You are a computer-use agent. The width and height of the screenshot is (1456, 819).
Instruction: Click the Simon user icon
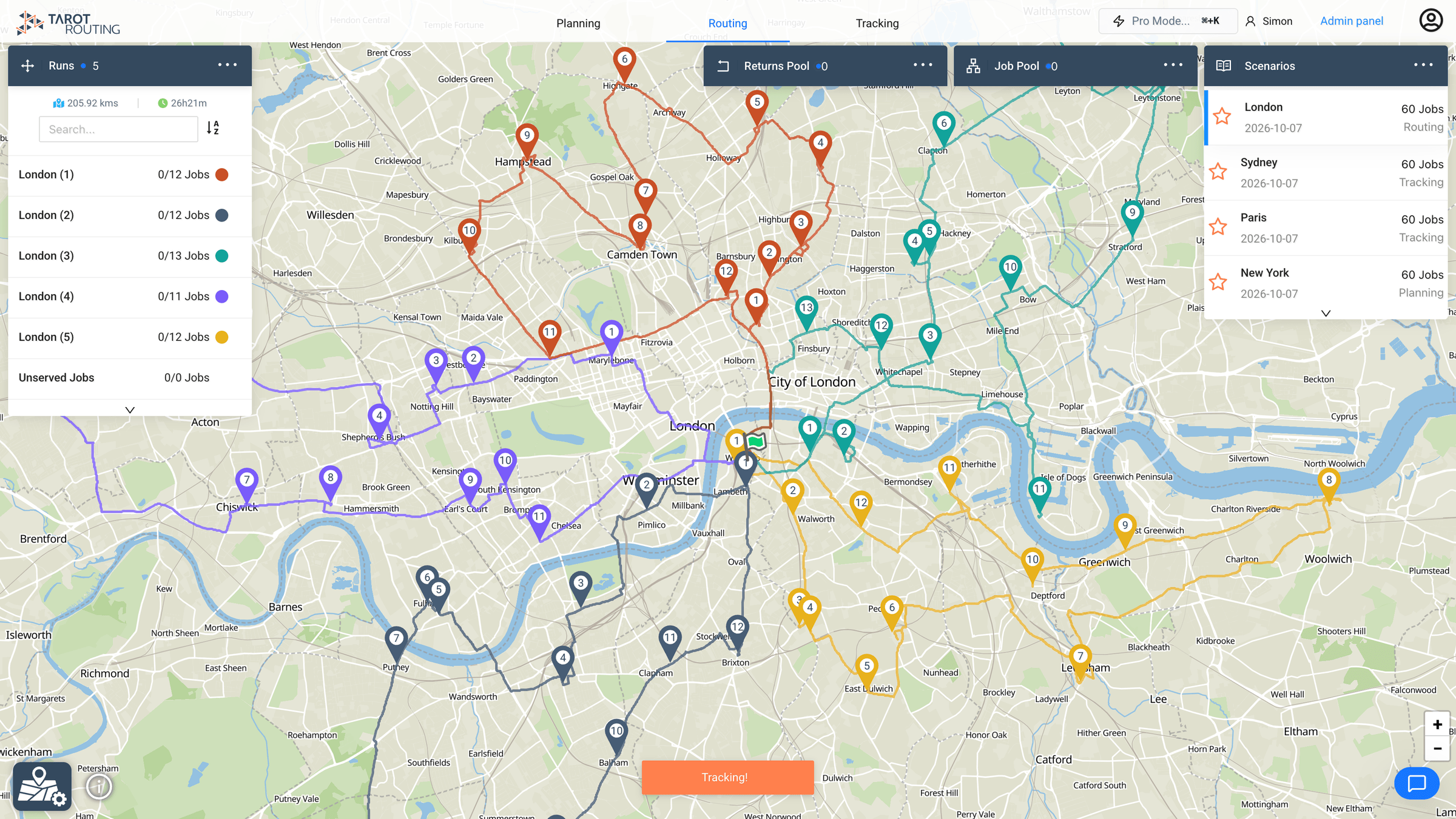click(1250, 21)
